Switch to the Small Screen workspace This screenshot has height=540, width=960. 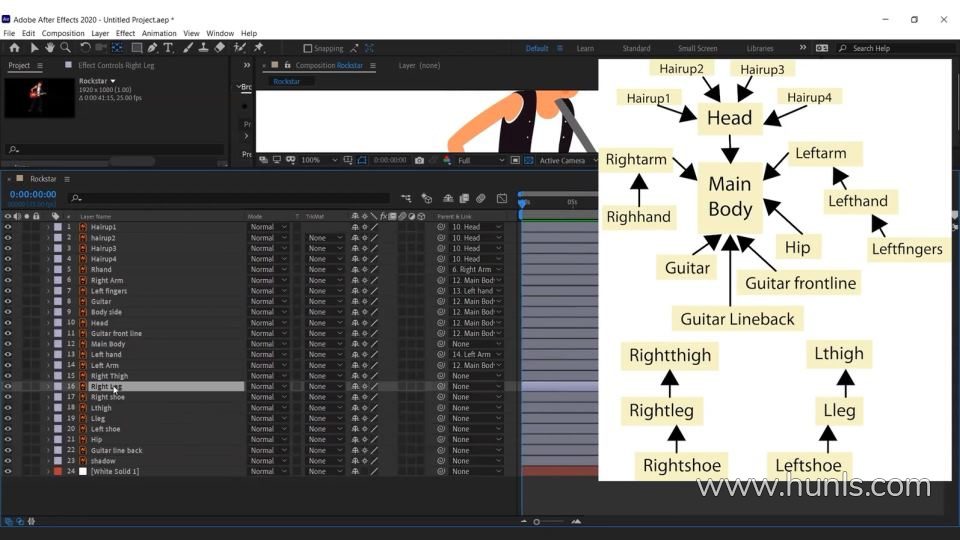[x=697, y=48]
